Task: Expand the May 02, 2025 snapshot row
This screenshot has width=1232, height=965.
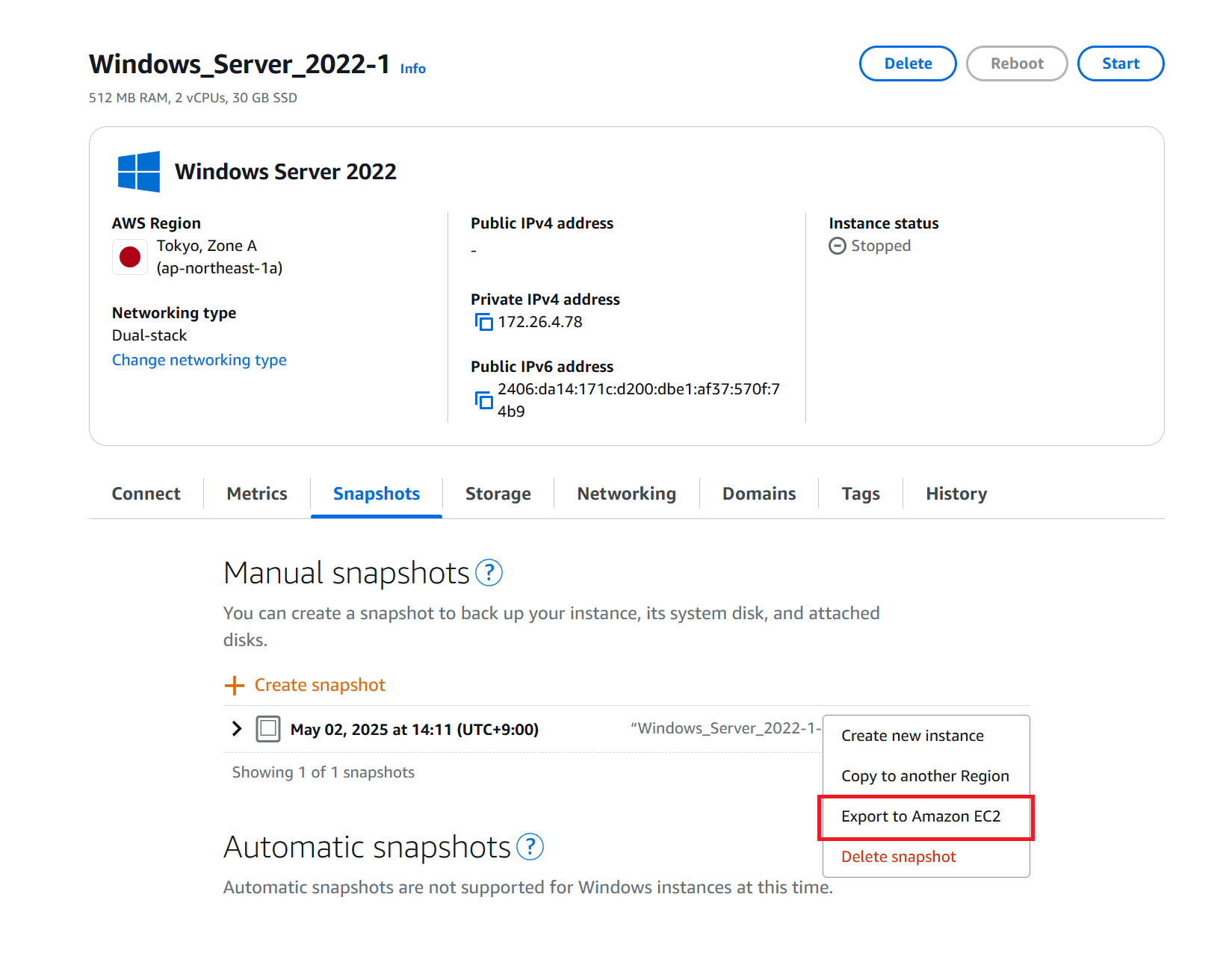Action: (x=237, y=728)
